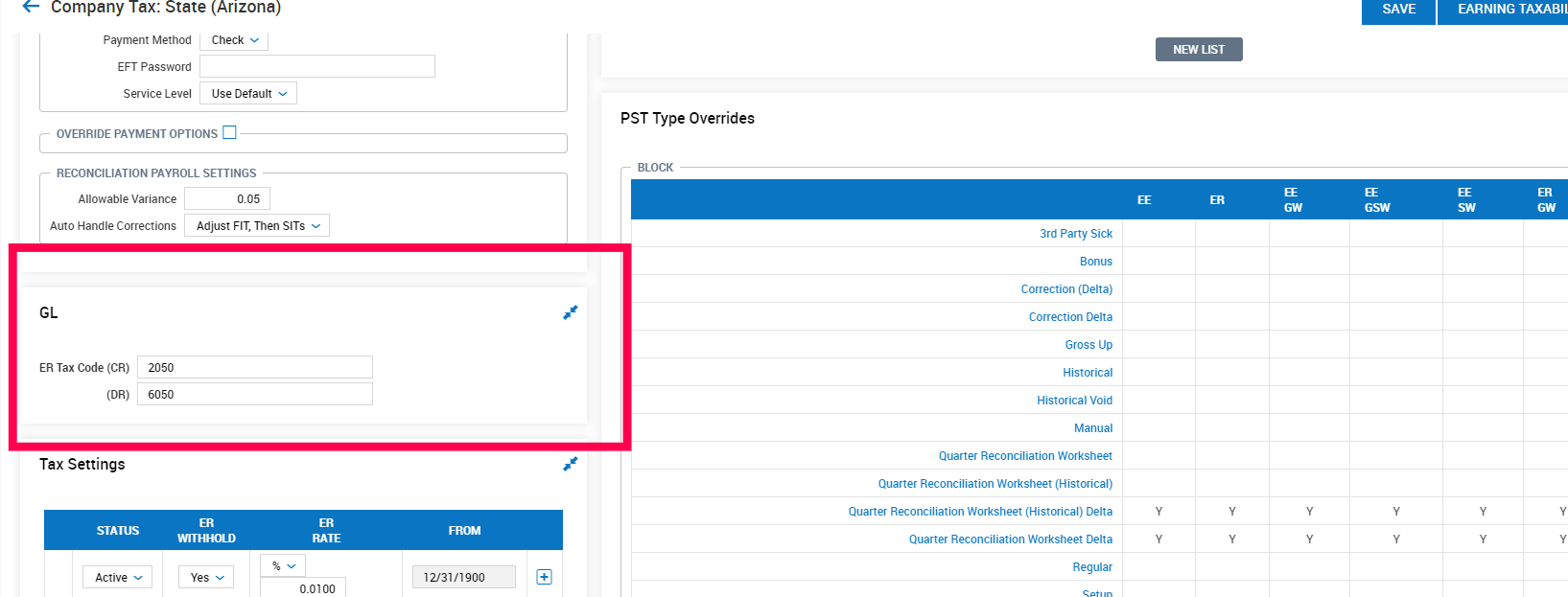Click the EE GSW column header
Image resolution: width=1568 pixels, height=597 pixels.
(1377, 199)
